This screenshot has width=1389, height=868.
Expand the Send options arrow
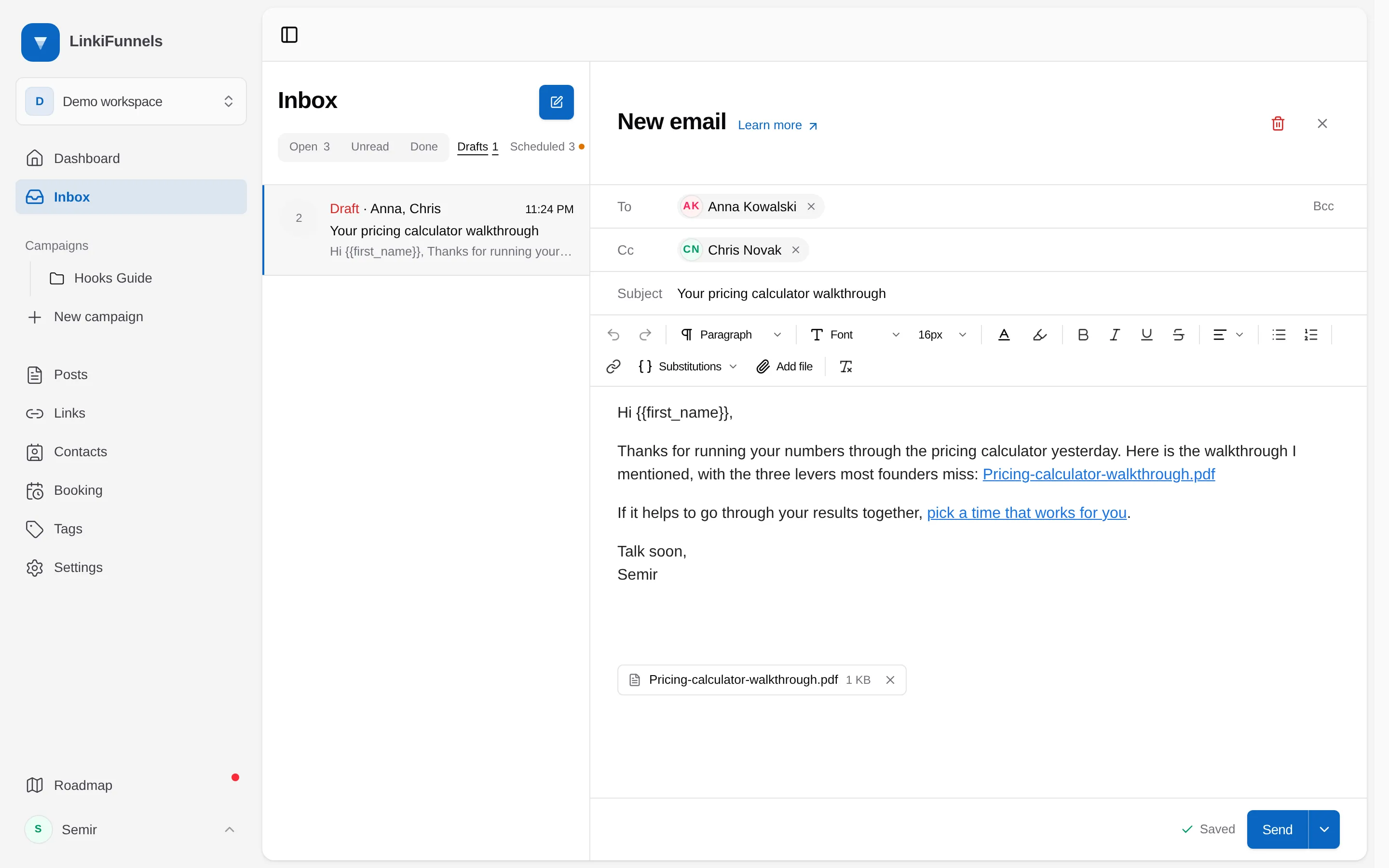pos(1324,829)
